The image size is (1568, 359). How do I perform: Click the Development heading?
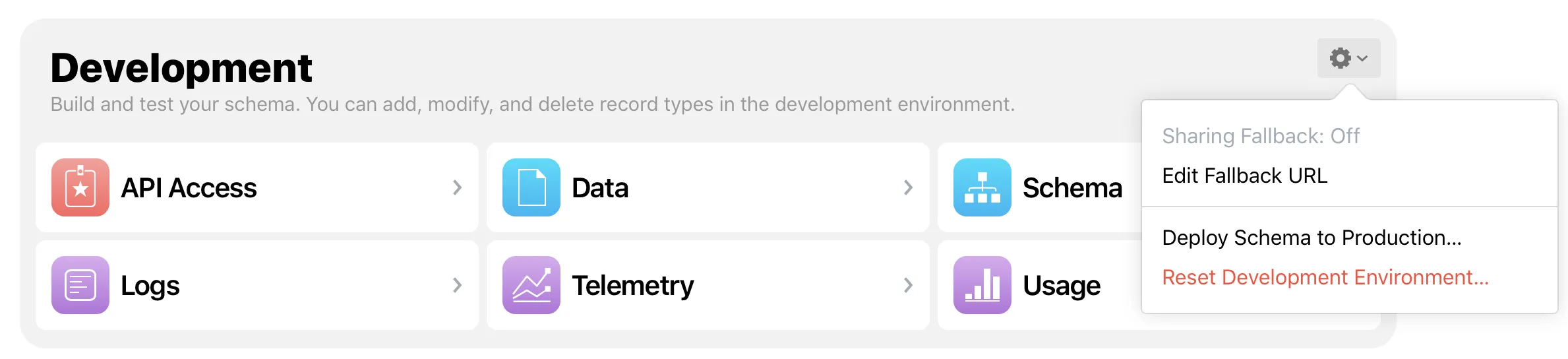(181, 68)
